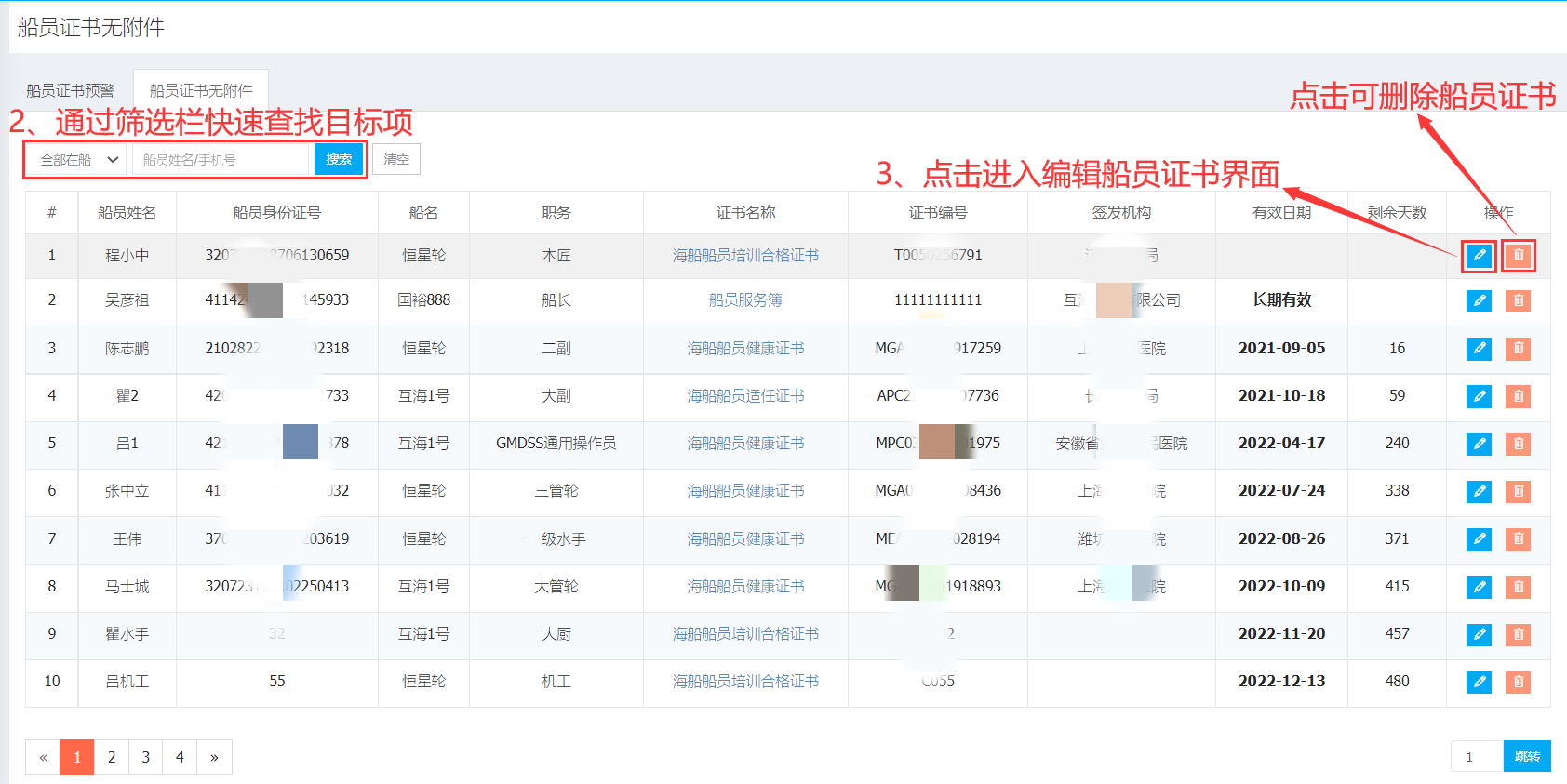Click the 跳转 jump button
The height and width of the screenshot is (784, 1567).
pyautogui.click(x=1527, y=756)
